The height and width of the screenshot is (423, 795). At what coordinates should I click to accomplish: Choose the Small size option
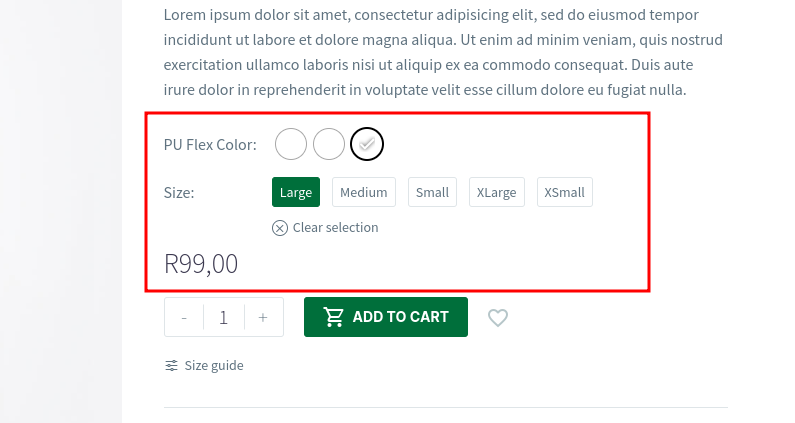432,192
